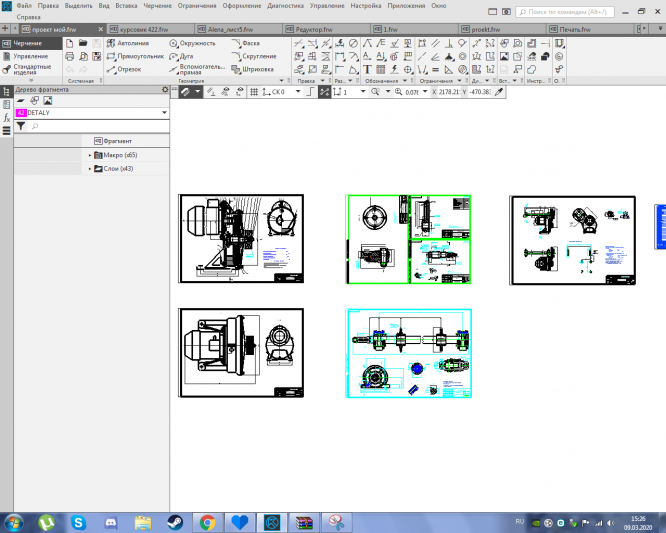Toggle orthogonal drawing mode
The height and width of the screenshot is (533, 666).
pyautogui.click(x=310, y=92)
